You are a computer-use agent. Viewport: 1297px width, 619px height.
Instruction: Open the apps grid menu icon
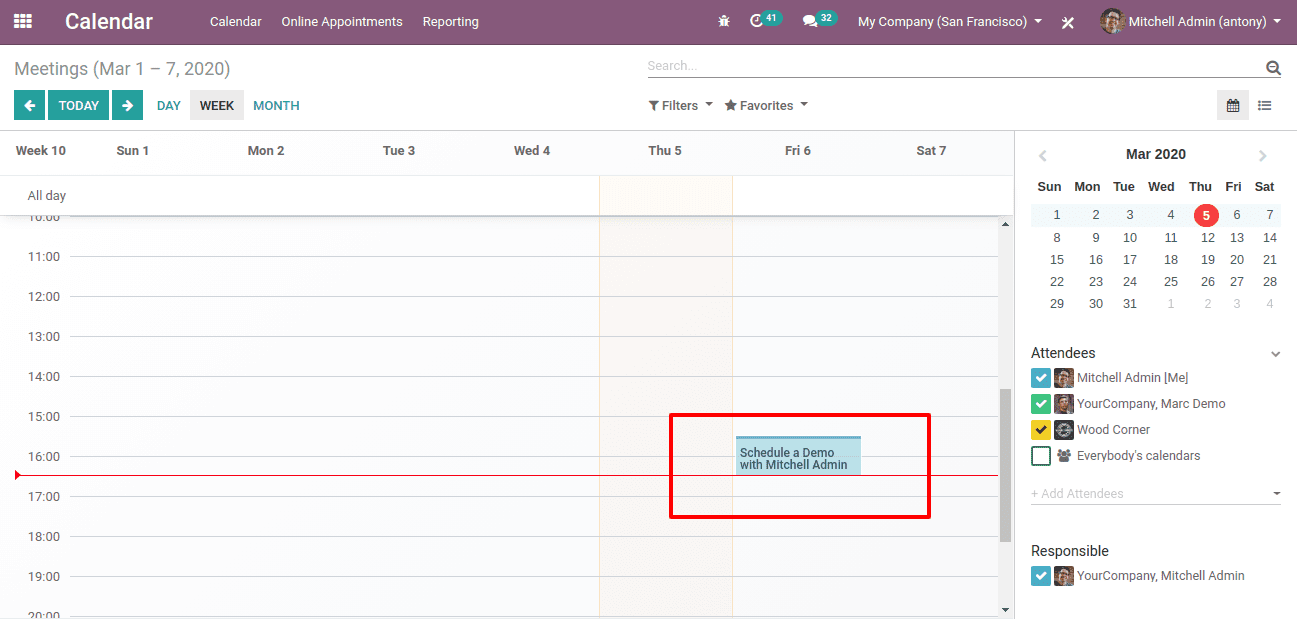(x=23, y=21)
